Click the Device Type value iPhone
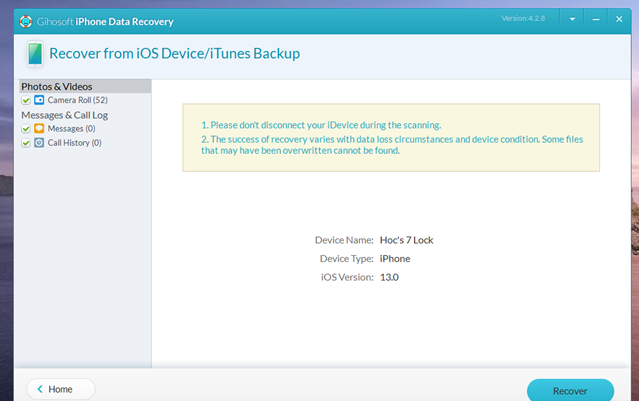The image size is (639, 401). 395,259
